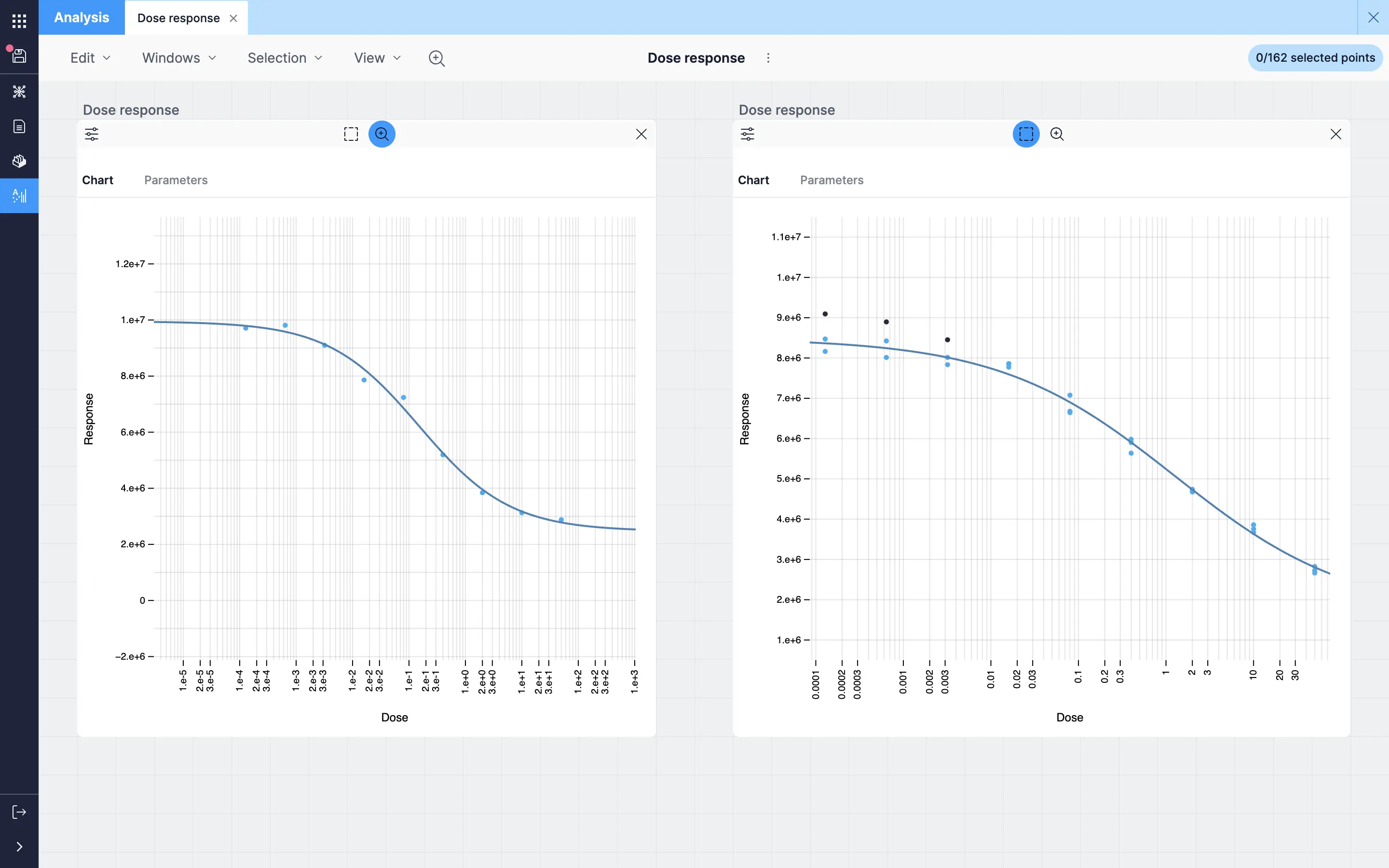The image size is (1389, 868).
Task: Click the 0/162 selected points button
Action: (1315, 57)
